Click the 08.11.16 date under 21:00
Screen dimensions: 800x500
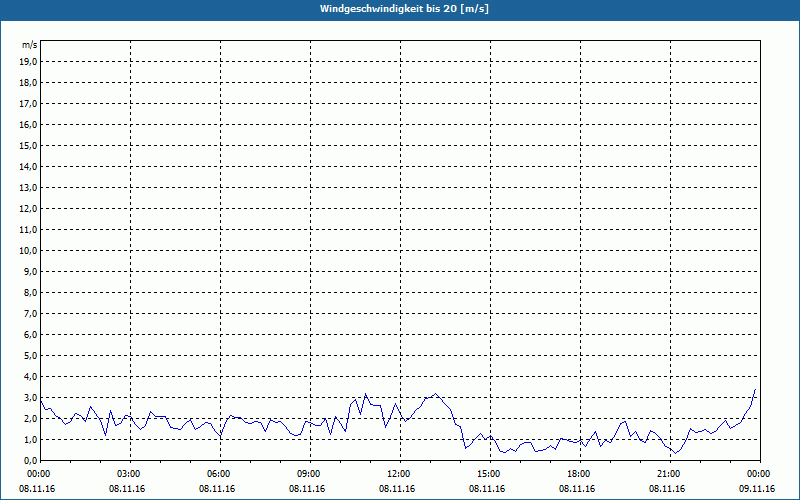667,489
